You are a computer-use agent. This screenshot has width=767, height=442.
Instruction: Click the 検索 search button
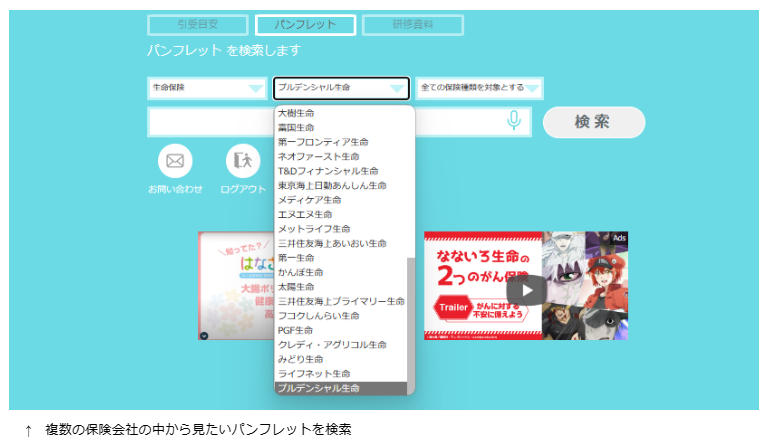click(x=594, y=122)
